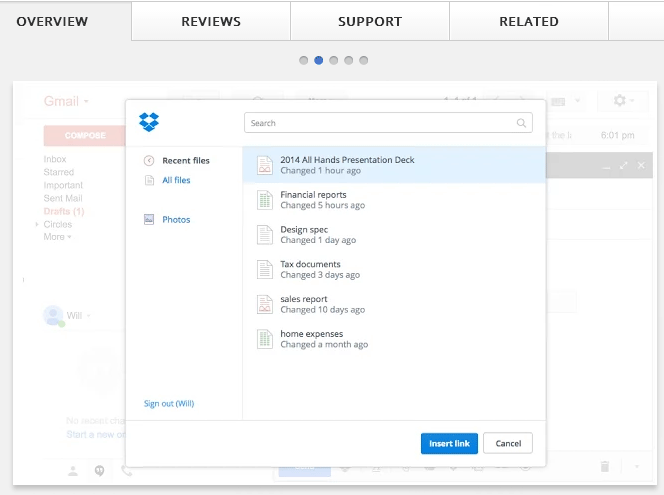Click the Gmail Hangouts chat icon

click(100, 470)
